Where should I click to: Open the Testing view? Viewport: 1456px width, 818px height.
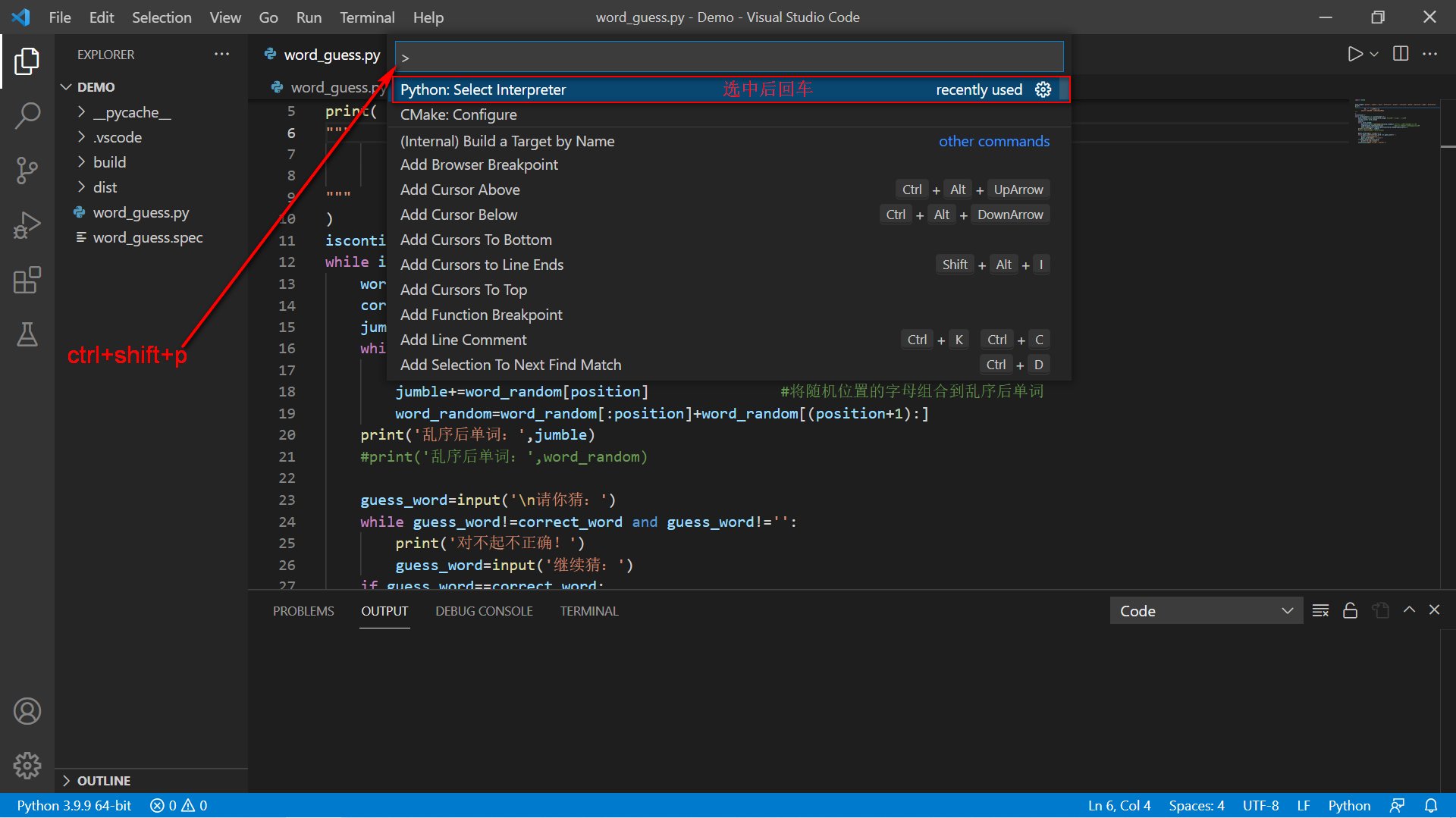pyautogui.click(x=27, y=334)
